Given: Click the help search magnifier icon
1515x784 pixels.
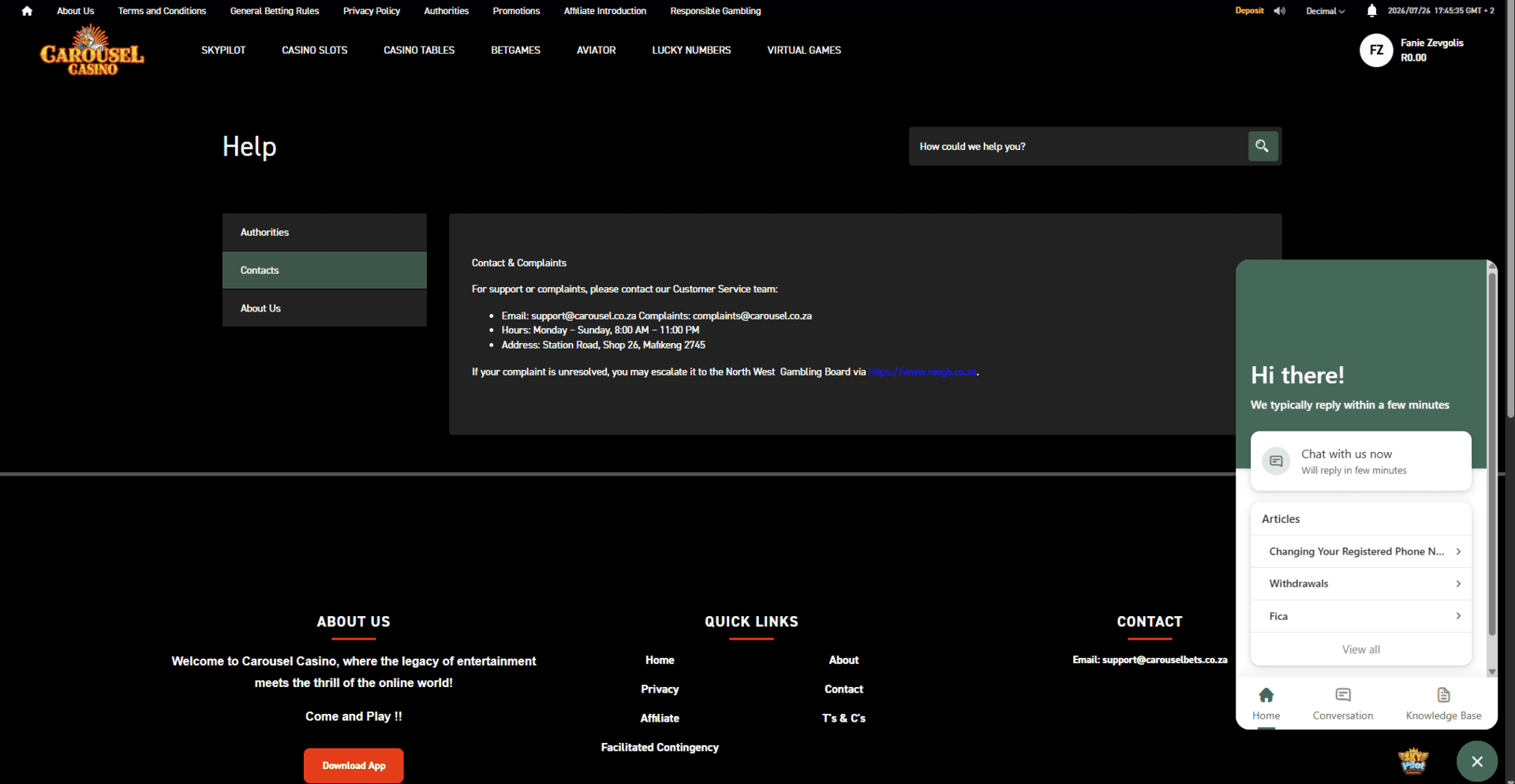Looking at the screenshot, I should pyautogui.click(x=1262, y=147).
